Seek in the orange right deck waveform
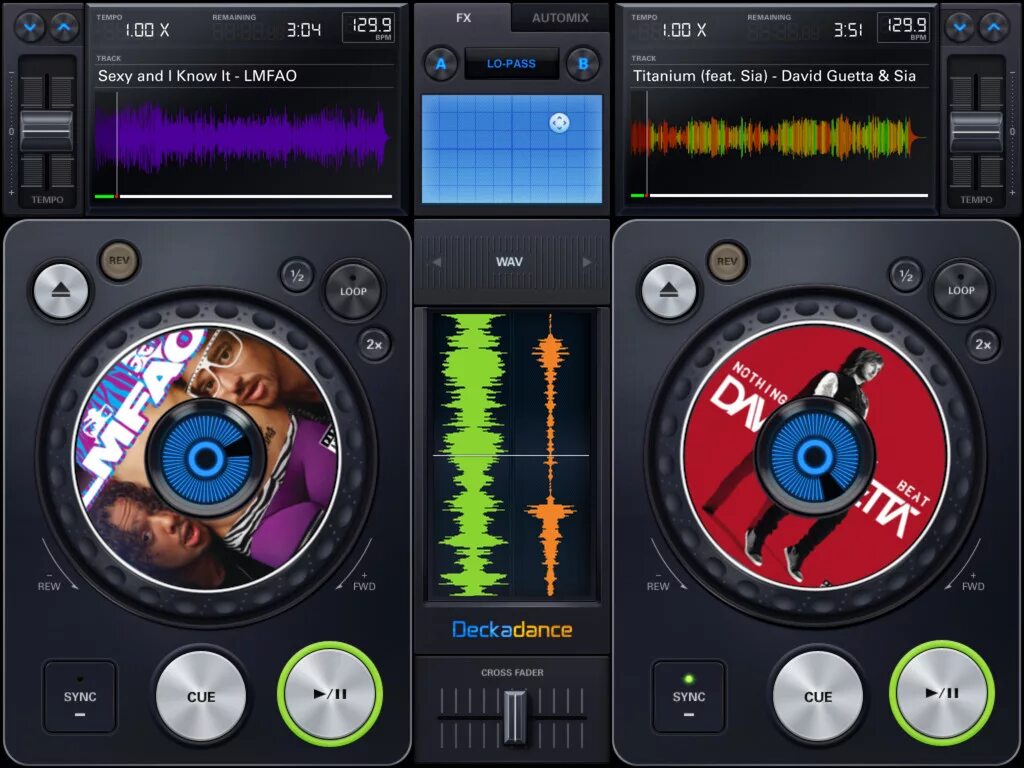 click(x=778, y=137)
